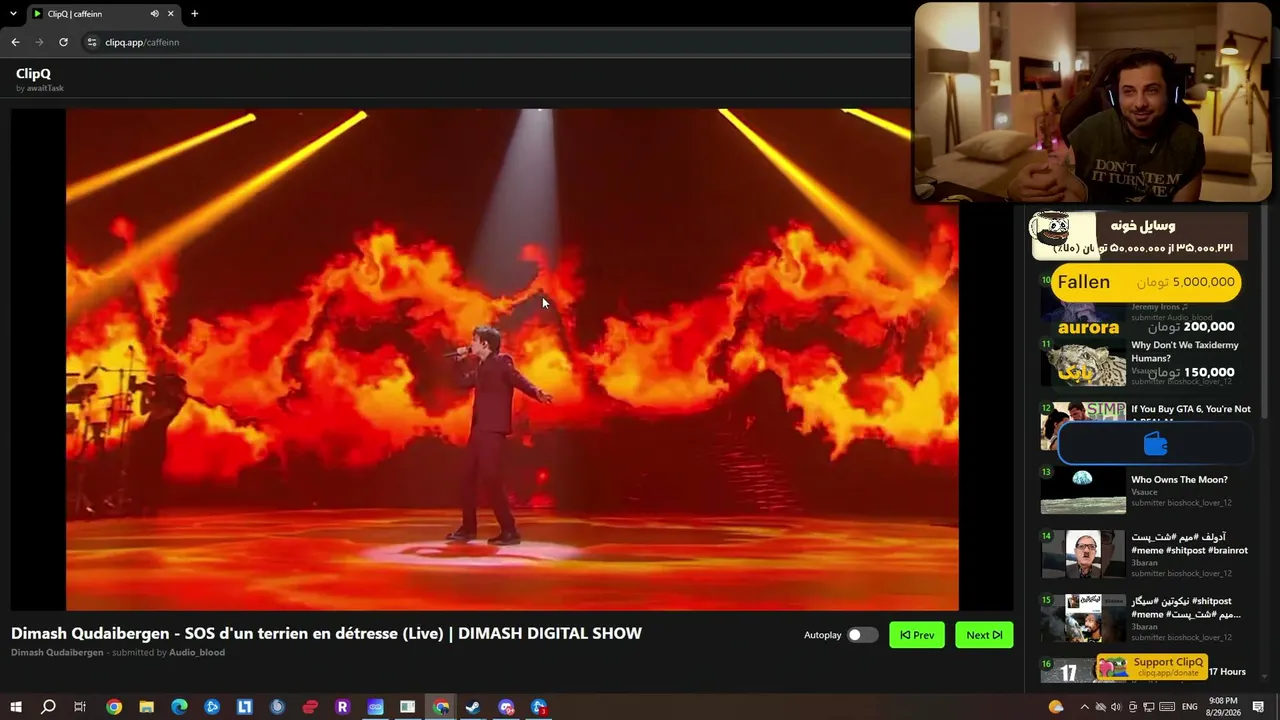Select the video title 'Dimash Qudaibergen - SOS d'un terrien en détresse'

[326, 633]
